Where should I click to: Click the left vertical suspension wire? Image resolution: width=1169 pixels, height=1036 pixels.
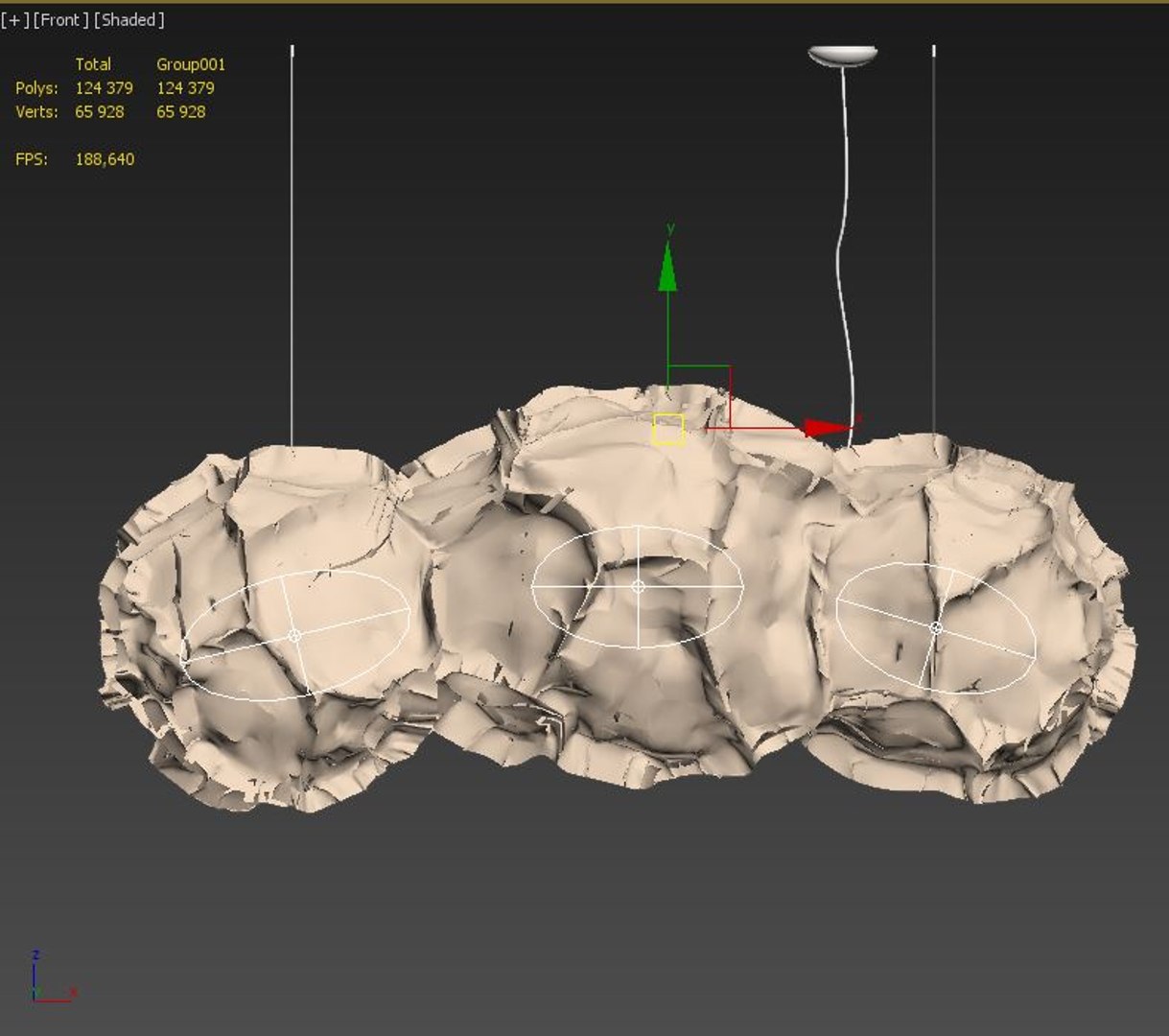[x=292, y=246]
